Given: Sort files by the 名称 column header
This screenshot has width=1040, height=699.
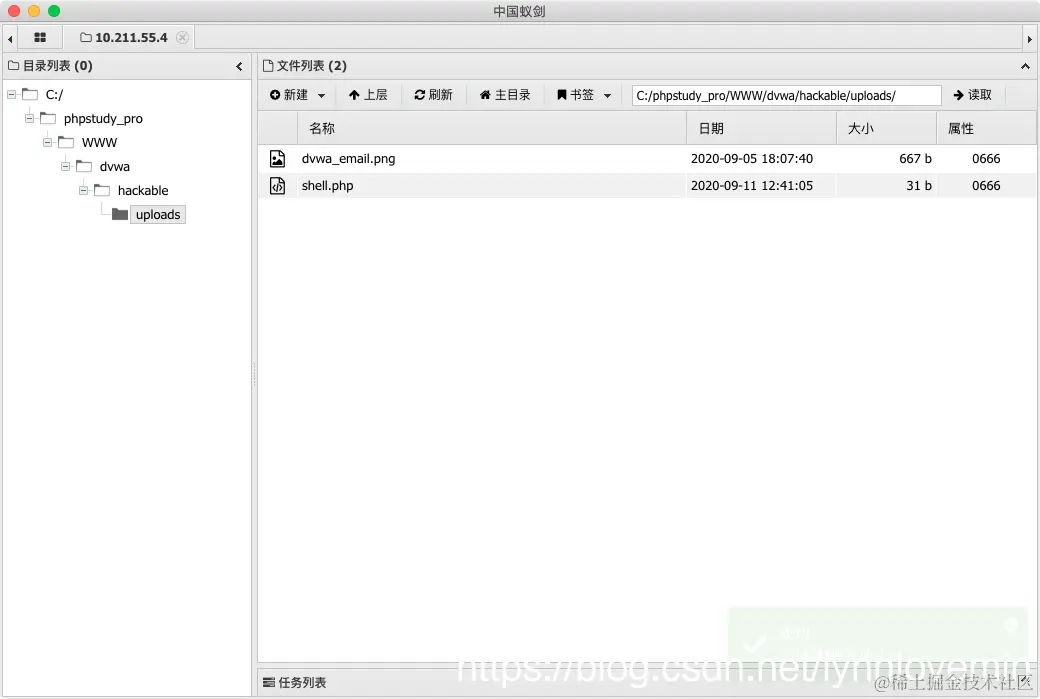Looking at the screenshot, I should 321,128.
